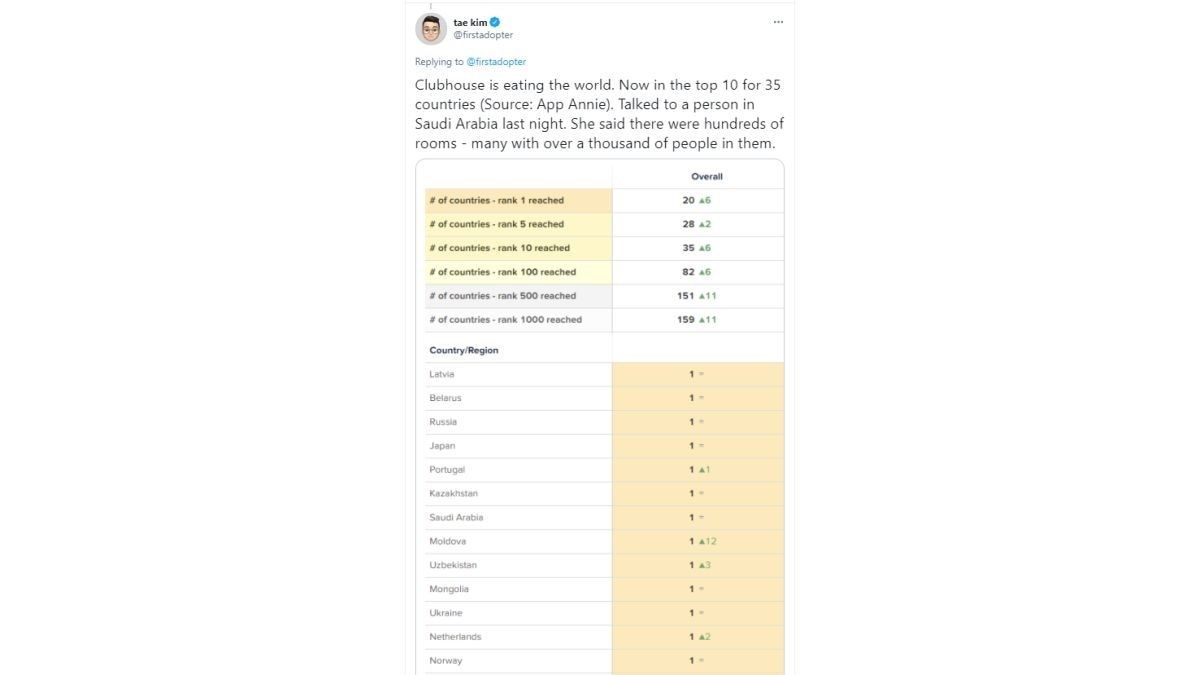Click the blue verified badge

coord(494,22)
